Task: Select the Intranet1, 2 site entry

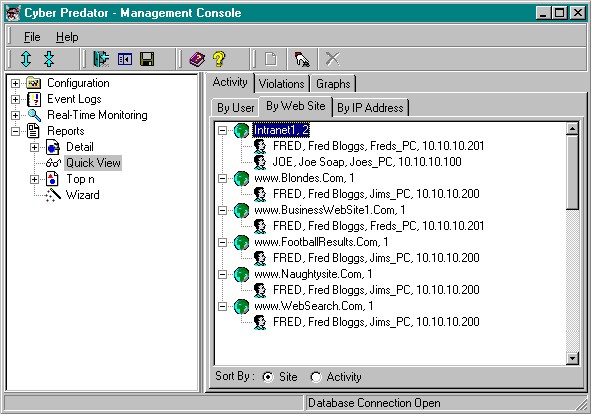Action: tap(281, 130)
